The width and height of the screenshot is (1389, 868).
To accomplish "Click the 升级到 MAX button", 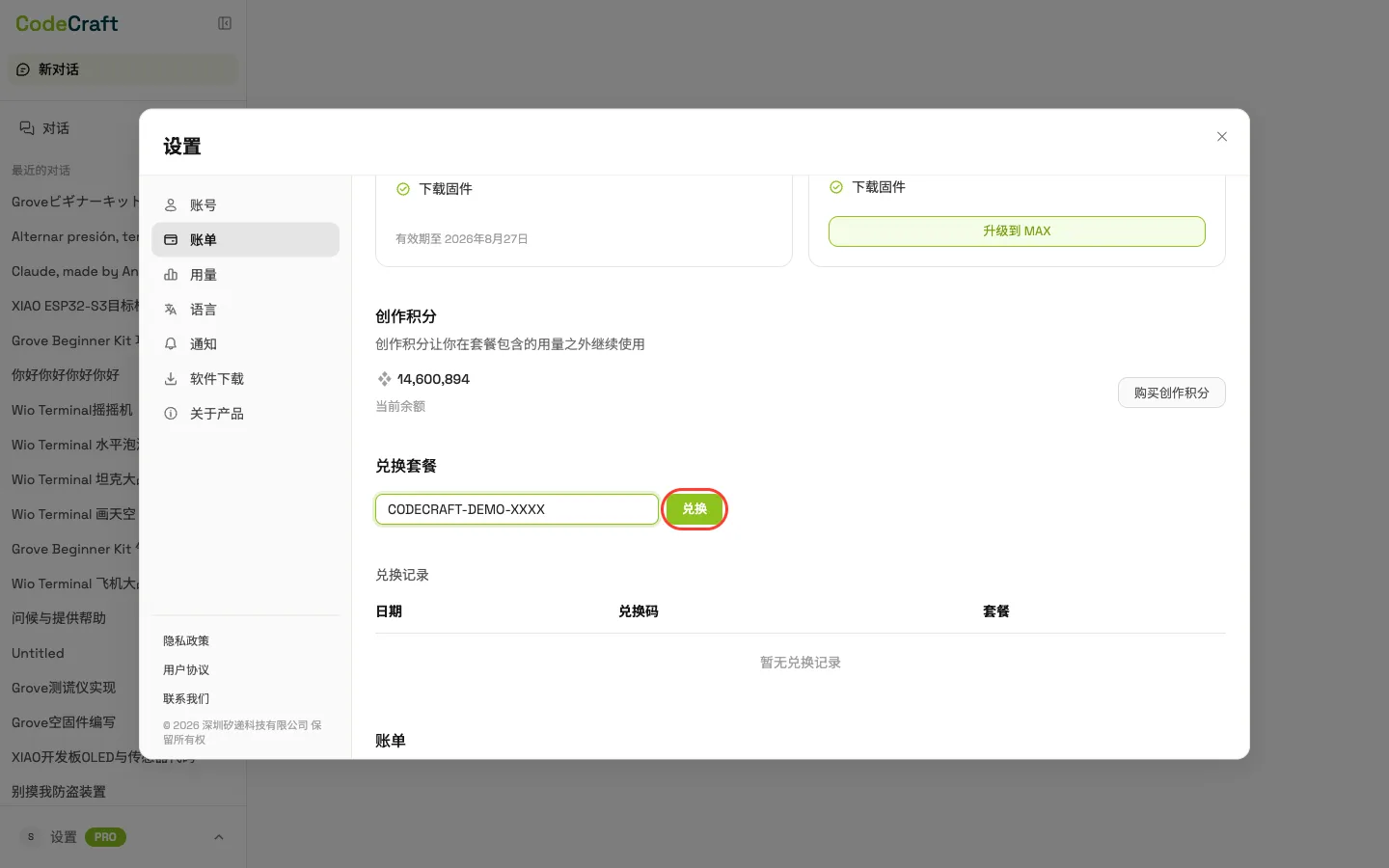I will (1017, 231).
